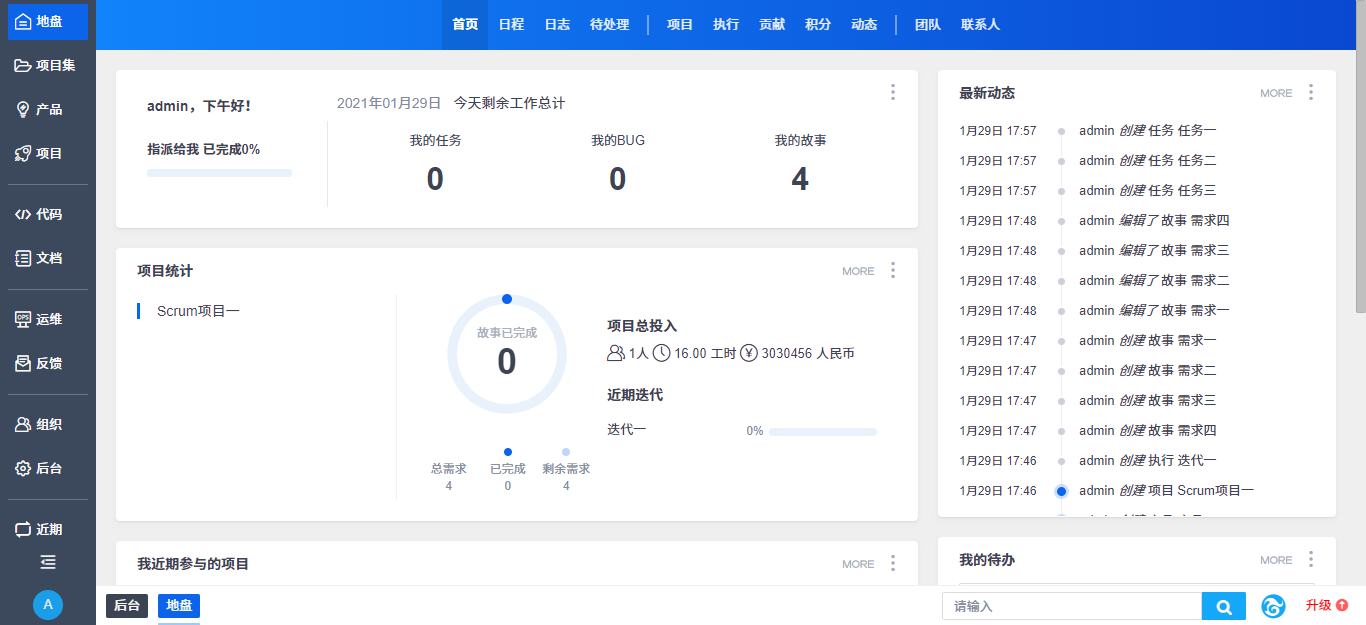Screen dimensions: 1366x625
Task: Select the 待处理 top navigation item
Action: tap(609, 25)
